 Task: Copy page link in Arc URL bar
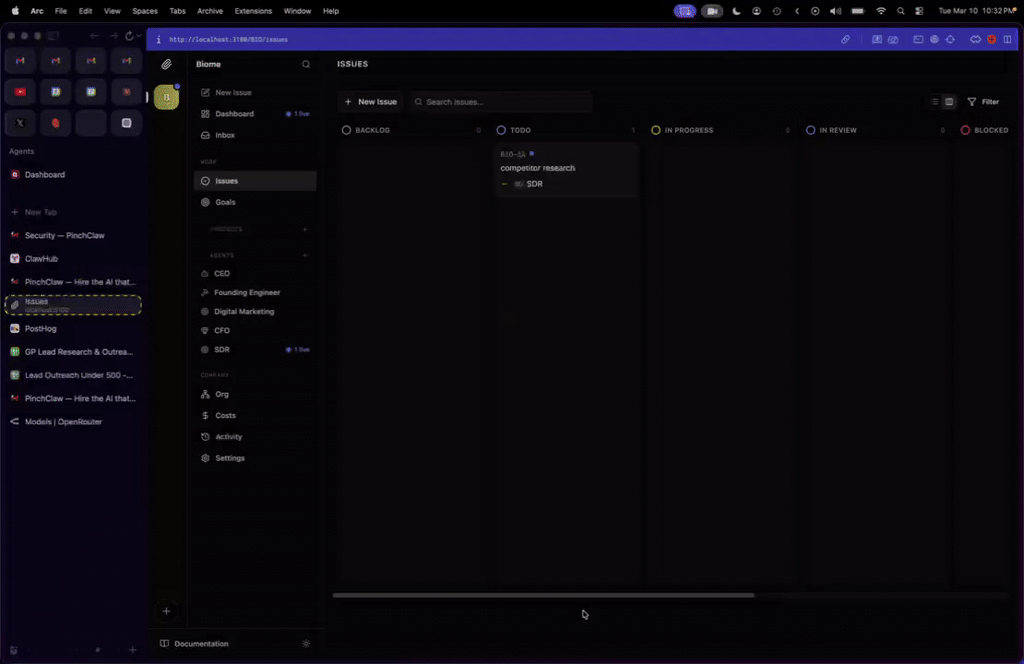(x=845, y=39)
